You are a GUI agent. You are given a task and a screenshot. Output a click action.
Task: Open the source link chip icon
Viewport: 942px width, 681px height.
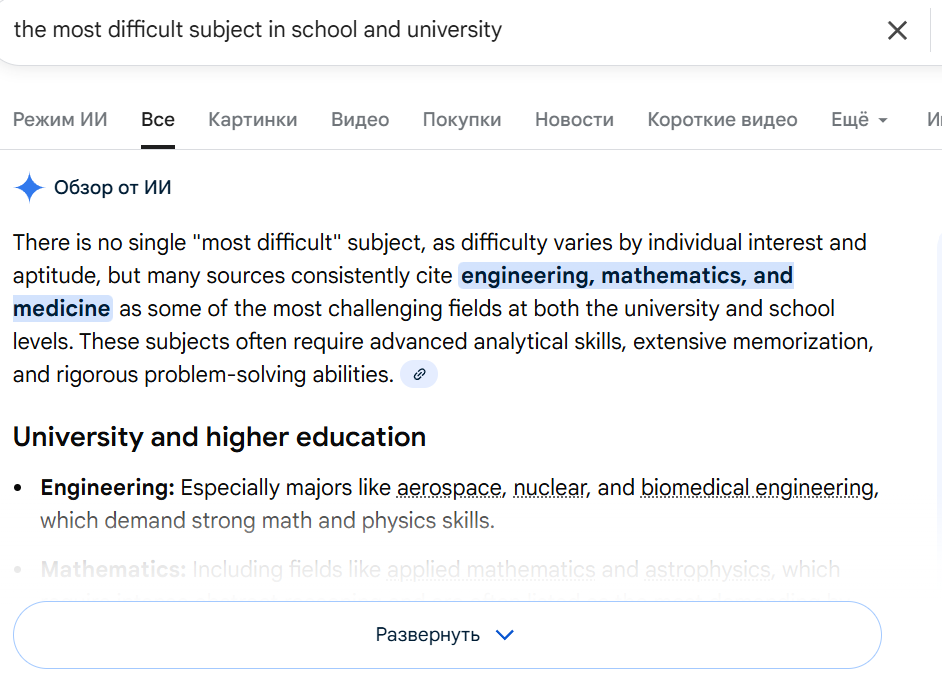click(x=419, y=375)
